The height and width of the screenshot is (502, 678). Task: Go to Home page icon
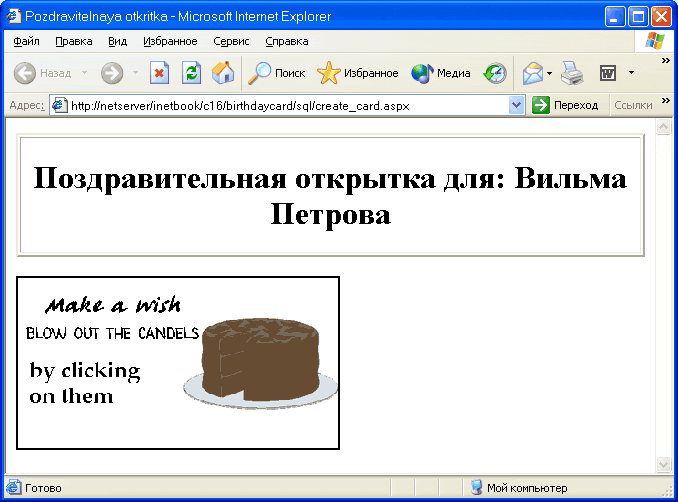[x=223, y=73]
